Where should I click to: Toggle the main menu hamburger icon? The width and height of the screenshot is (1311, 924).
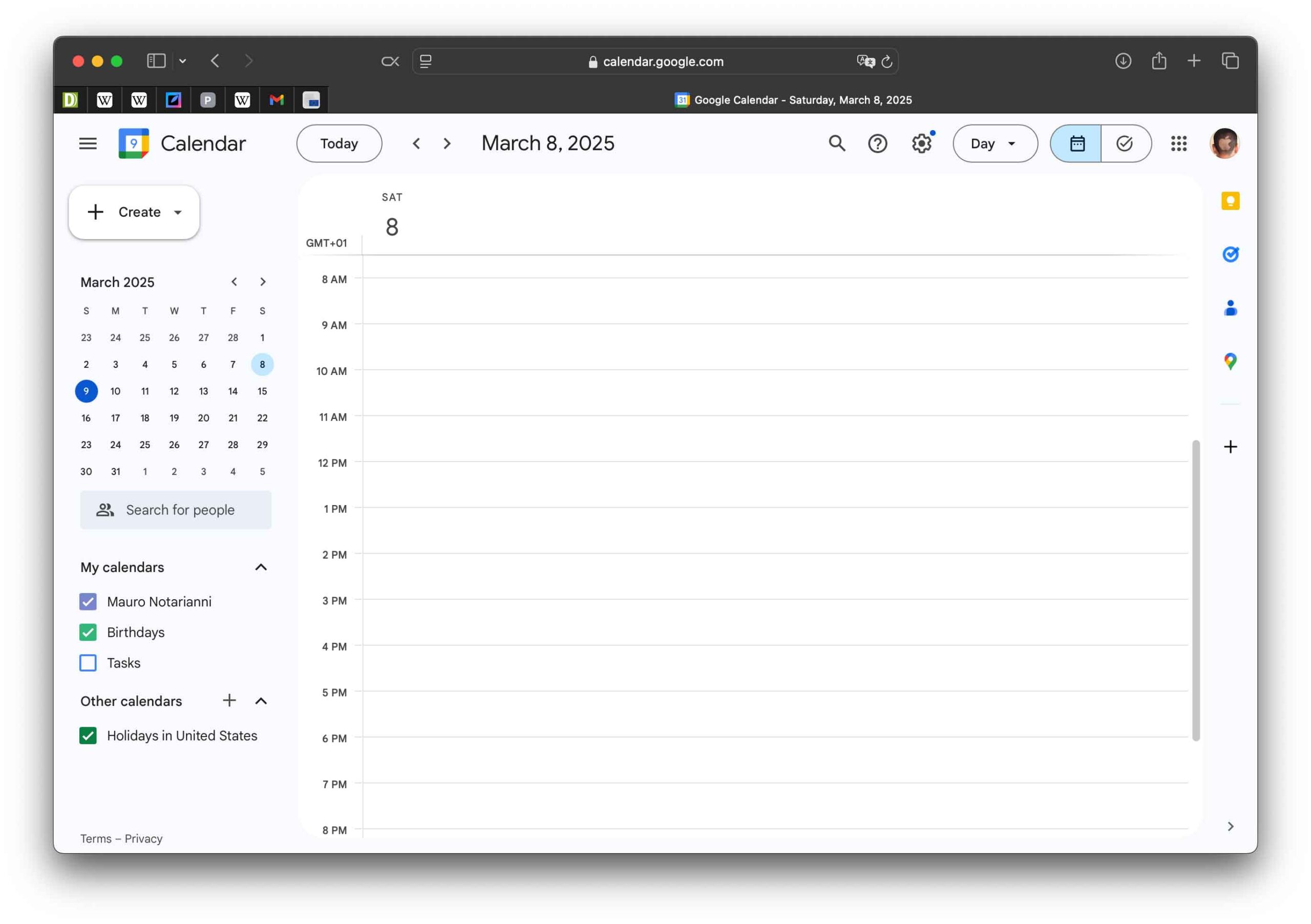point(88,143)
